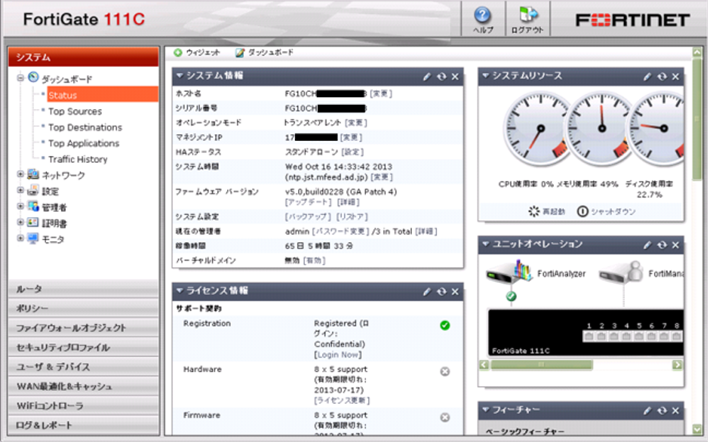Expand the 管理者 tree node
This screenshot has height=442, width=708.
pos(20,206)
